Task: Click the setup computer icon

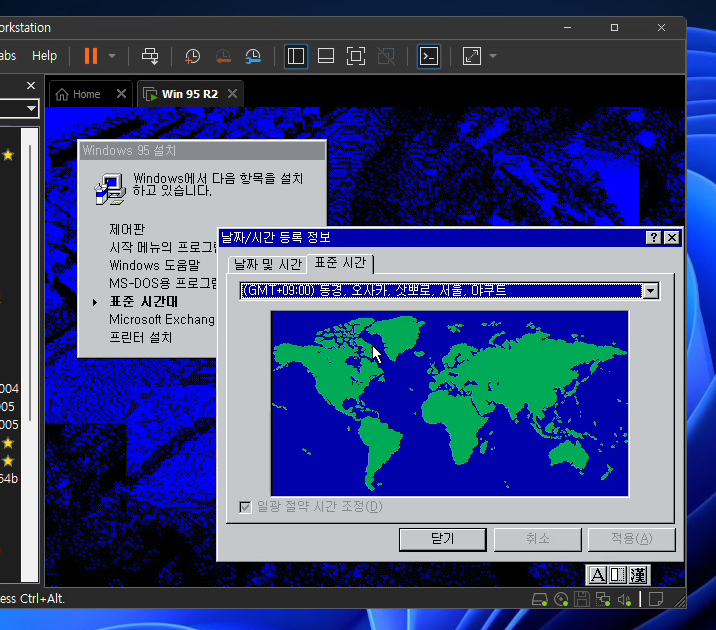Action: (110, 189)
